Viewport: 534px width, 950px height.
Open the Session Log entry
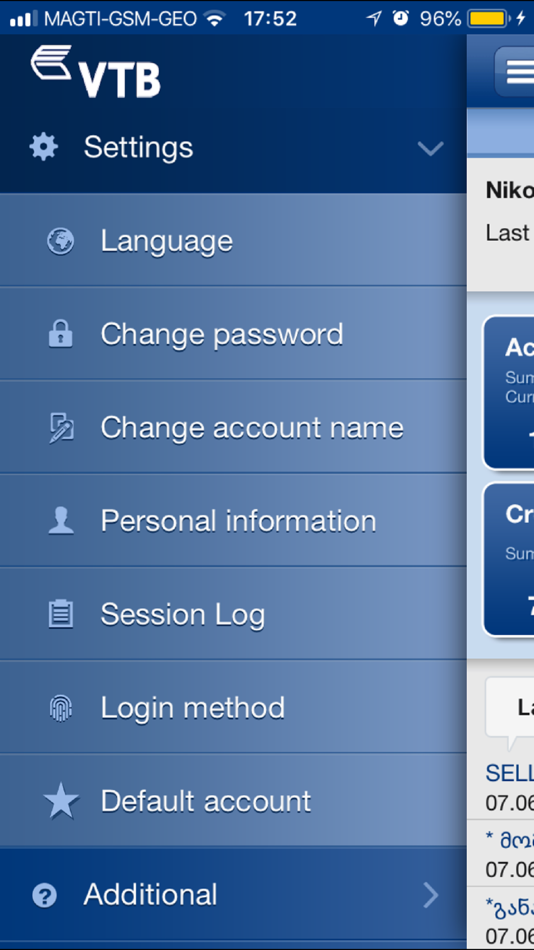(x=233, y=614)
